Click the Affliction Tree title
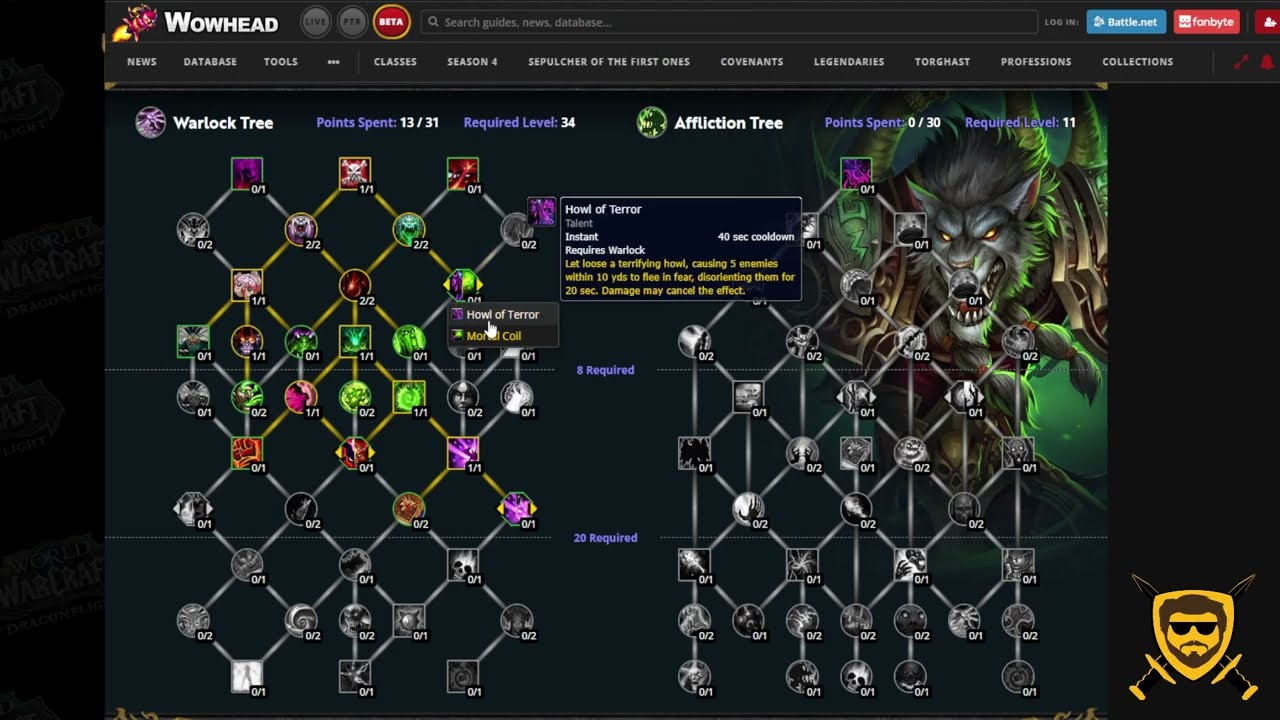The height and width of the screenshot is (720, 1280). point(728,122)
